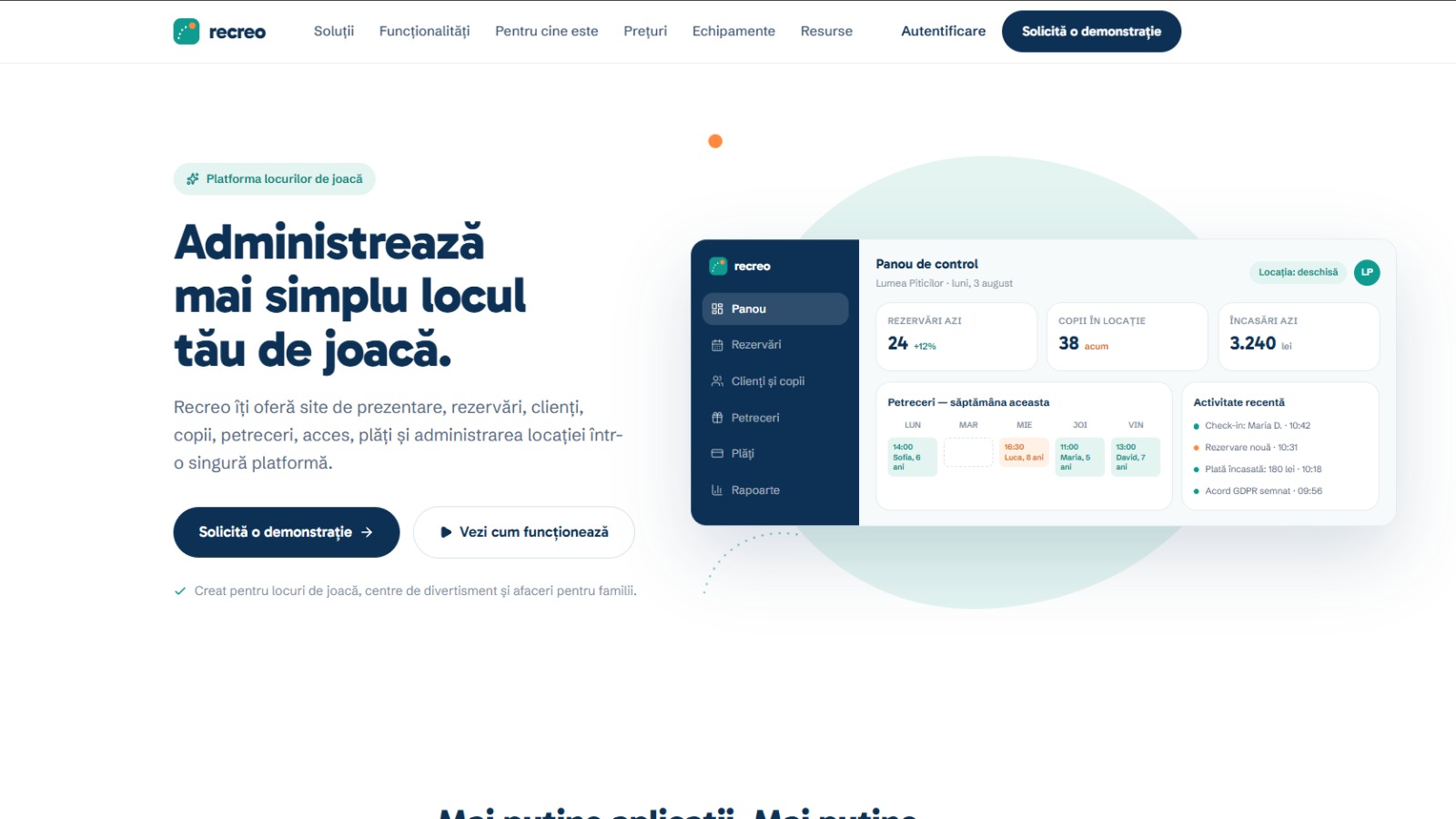Click the LUN day label

pos(913,425)
